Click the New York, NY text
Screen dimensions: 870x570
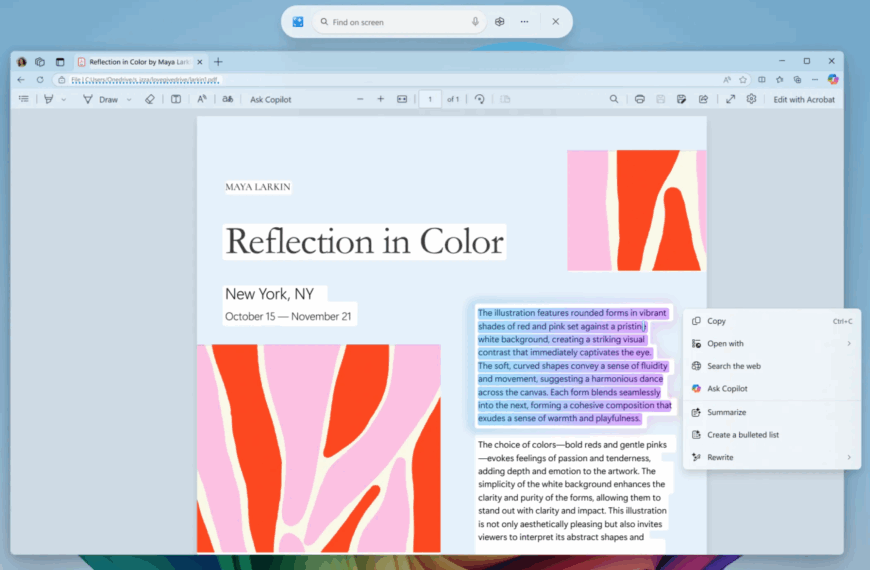[x=270, y=294]
